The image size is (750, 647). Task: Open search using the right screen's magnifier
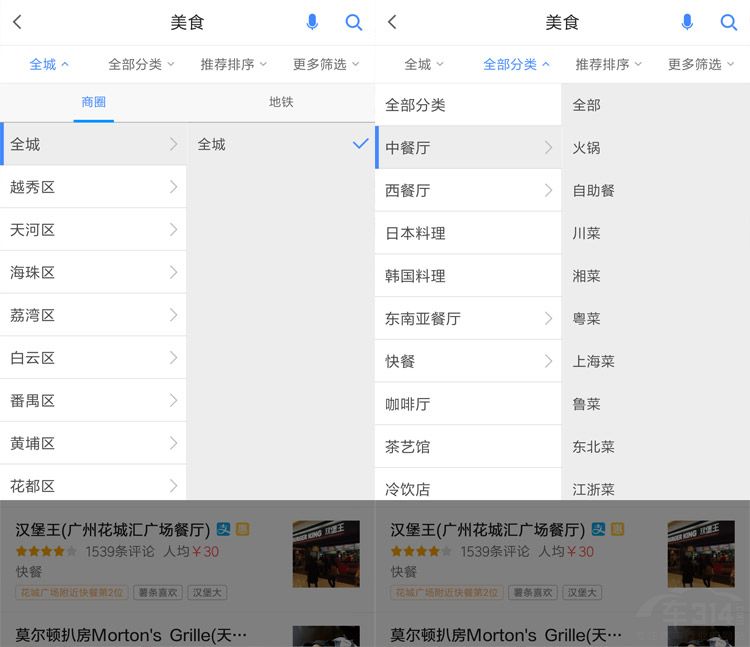click(729, 22)
